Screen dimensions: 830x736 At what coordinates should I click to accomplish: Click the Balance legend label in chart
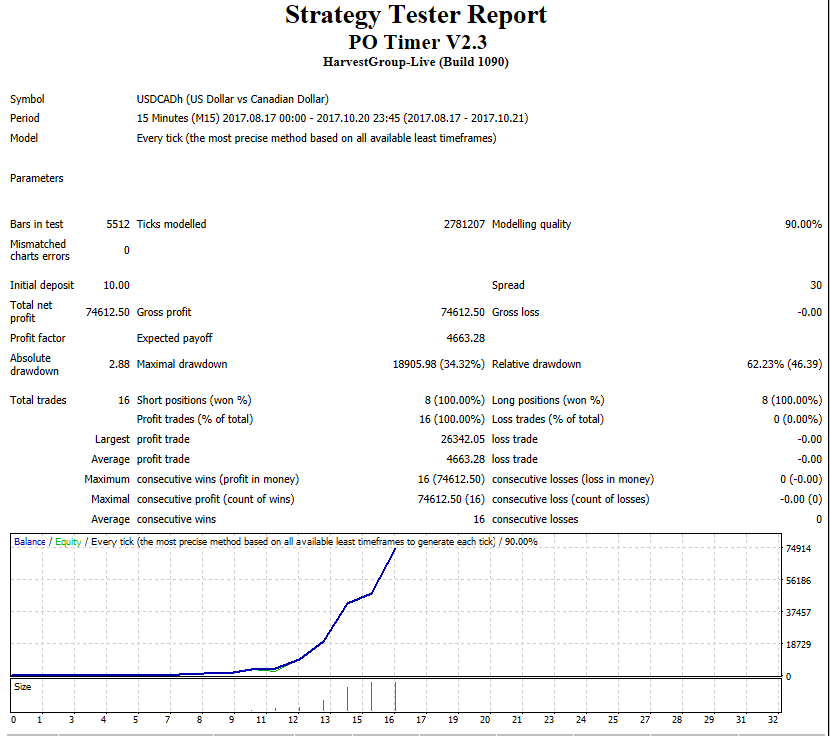(x=30, y=542)
